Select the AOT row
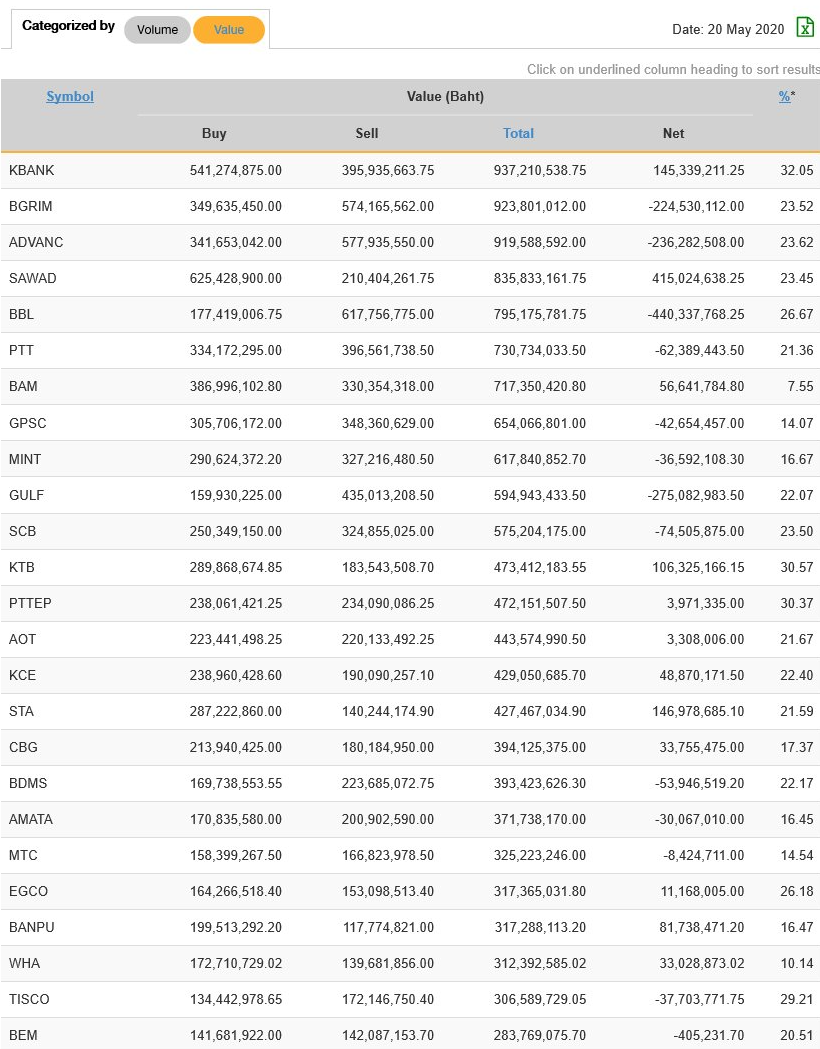Viewport: 820px width, 1049px height. (22, 639)
